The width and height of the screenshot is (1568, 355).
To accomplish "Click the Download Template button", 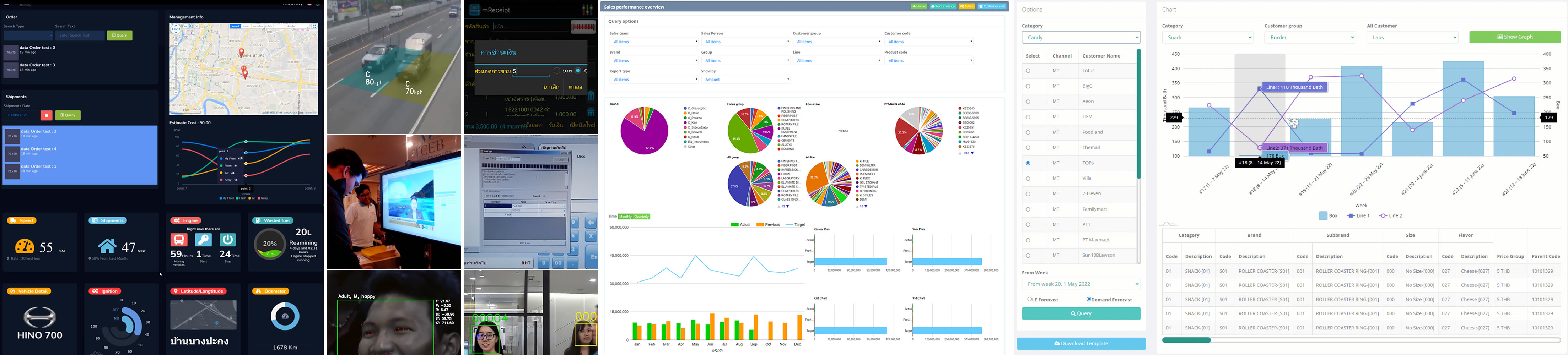I will coord(1081,343).
